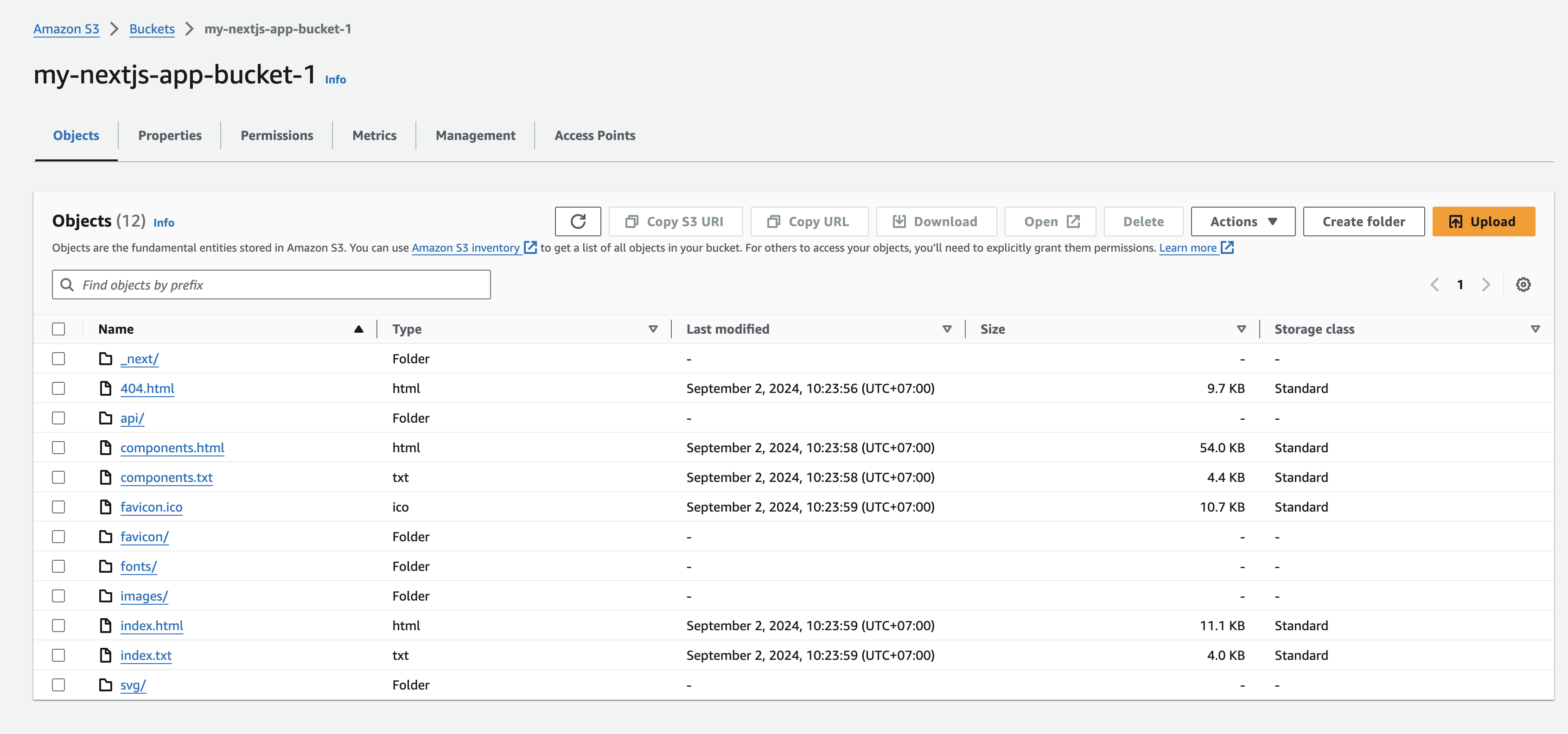Sort by Size column arrow
The height and width of the screenshot is (734, 1568).
1241,329
